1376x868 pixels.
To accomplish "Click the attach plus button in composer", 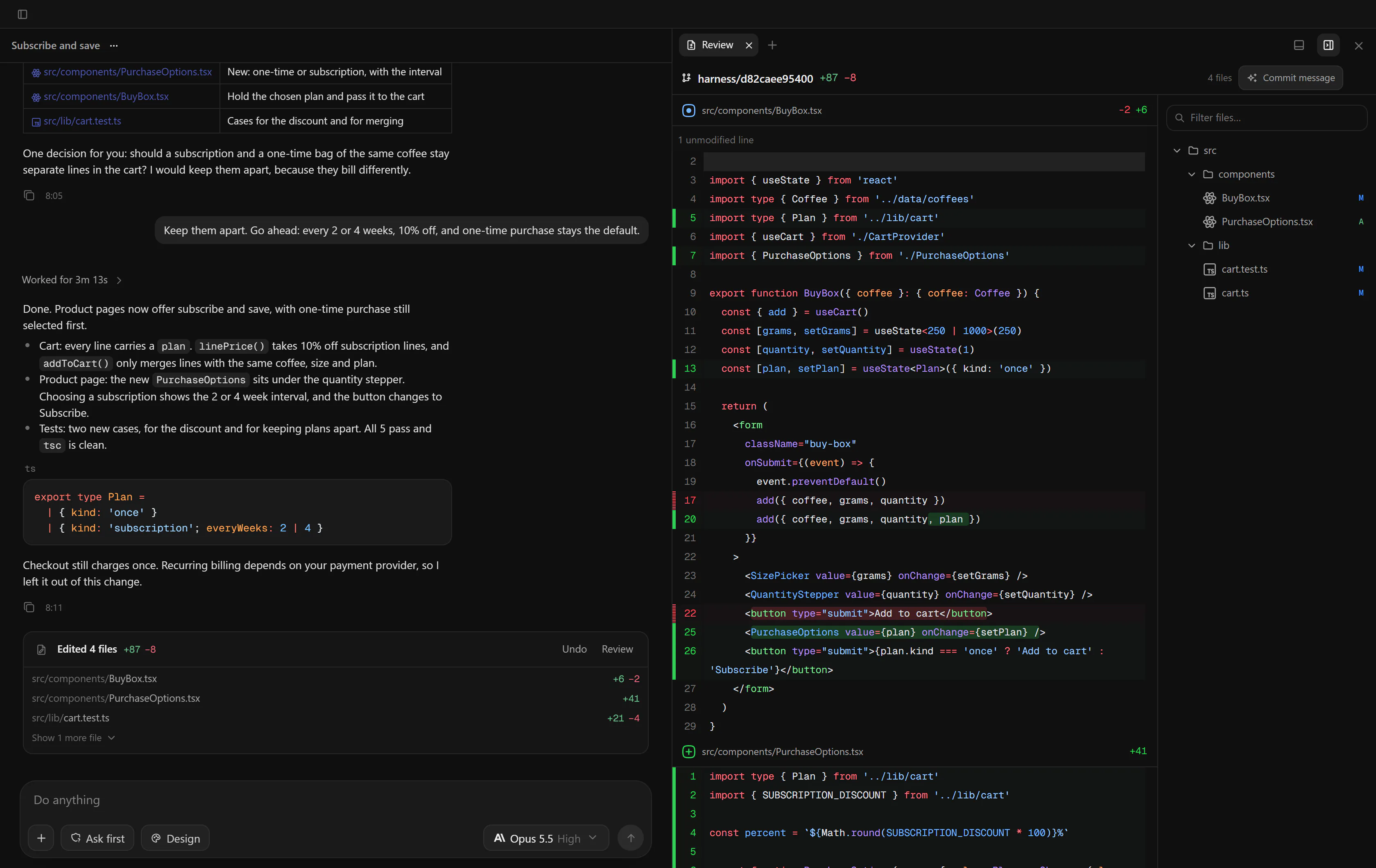I will [41, 838].
